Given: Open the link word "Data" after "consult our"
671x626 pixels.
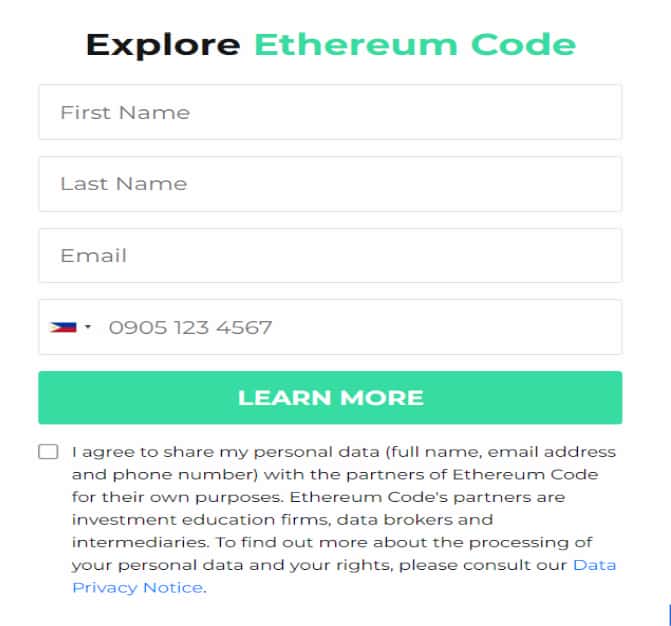Looking at the screenshot, I should point(594,565).
